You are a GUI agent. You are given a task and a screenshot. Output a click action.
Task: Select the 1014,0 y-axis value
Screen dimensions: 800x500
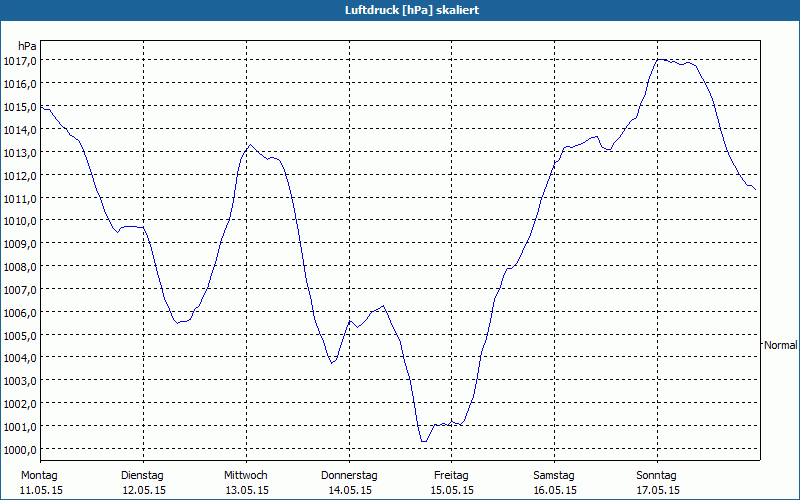pos(20,130)
